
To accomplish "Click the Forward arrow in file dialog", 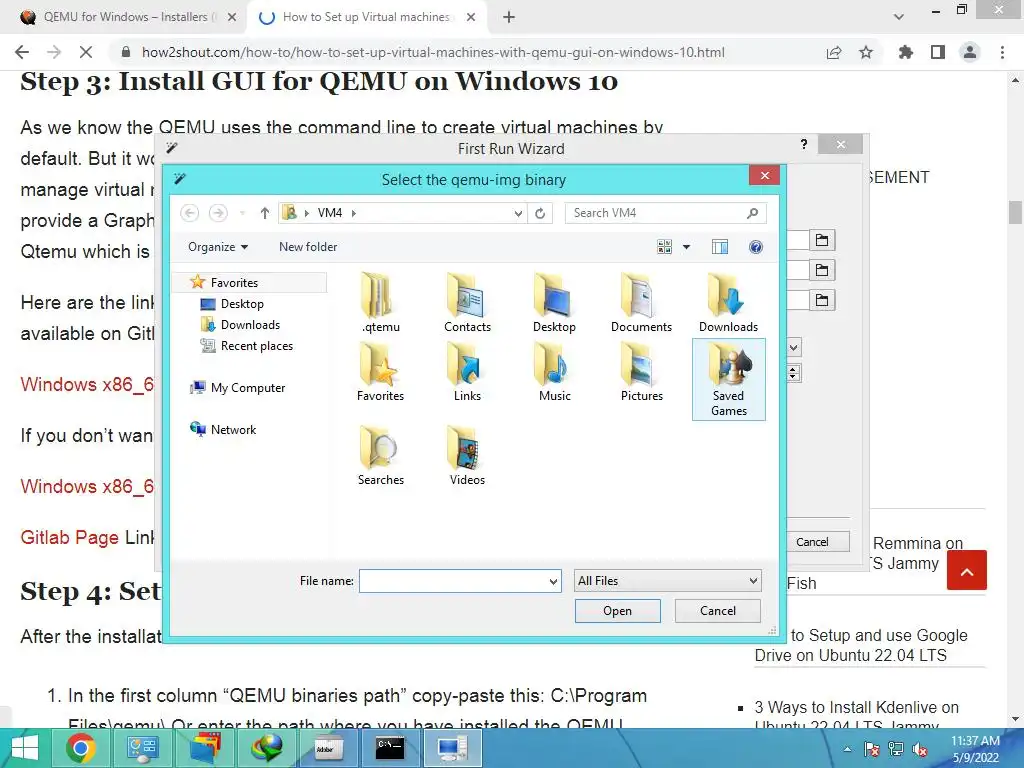I will point(217,213).
